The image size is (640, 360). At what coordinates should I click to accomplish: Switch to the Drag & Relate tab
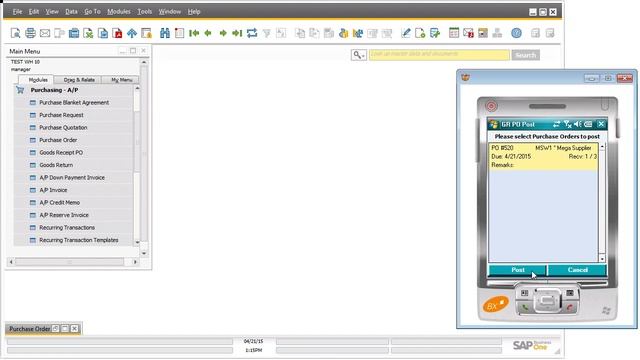(x=79, y=80)
